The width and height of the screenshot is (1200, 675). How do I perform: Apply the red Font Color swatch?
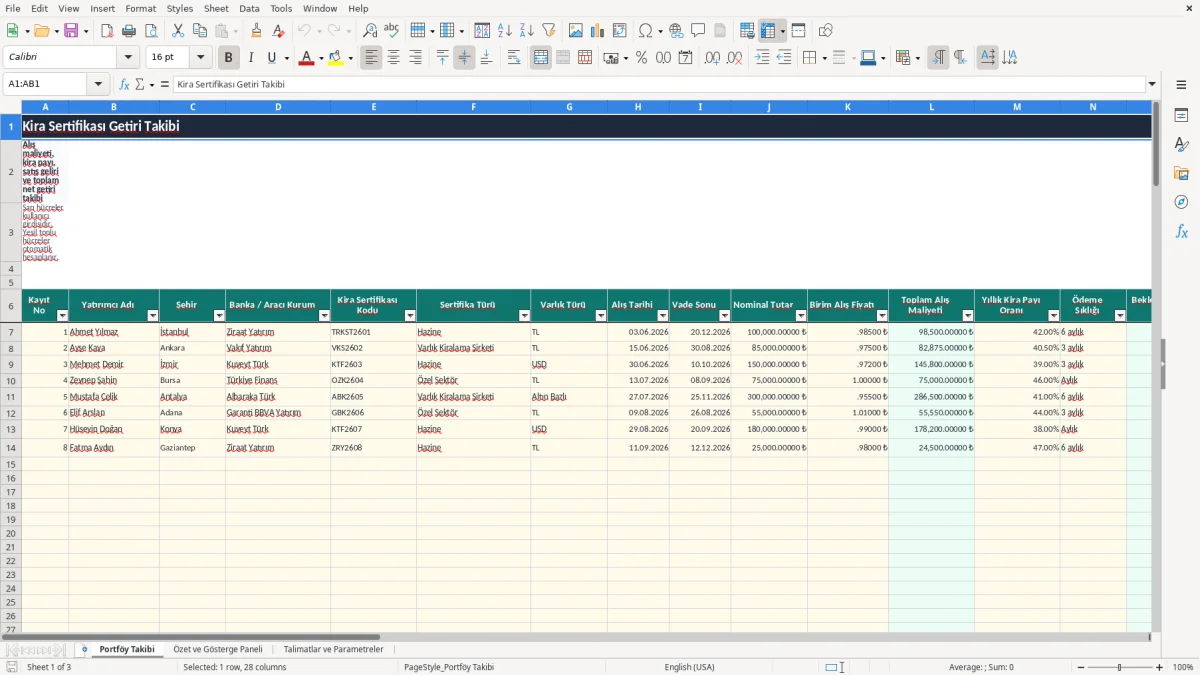(306, 58)
